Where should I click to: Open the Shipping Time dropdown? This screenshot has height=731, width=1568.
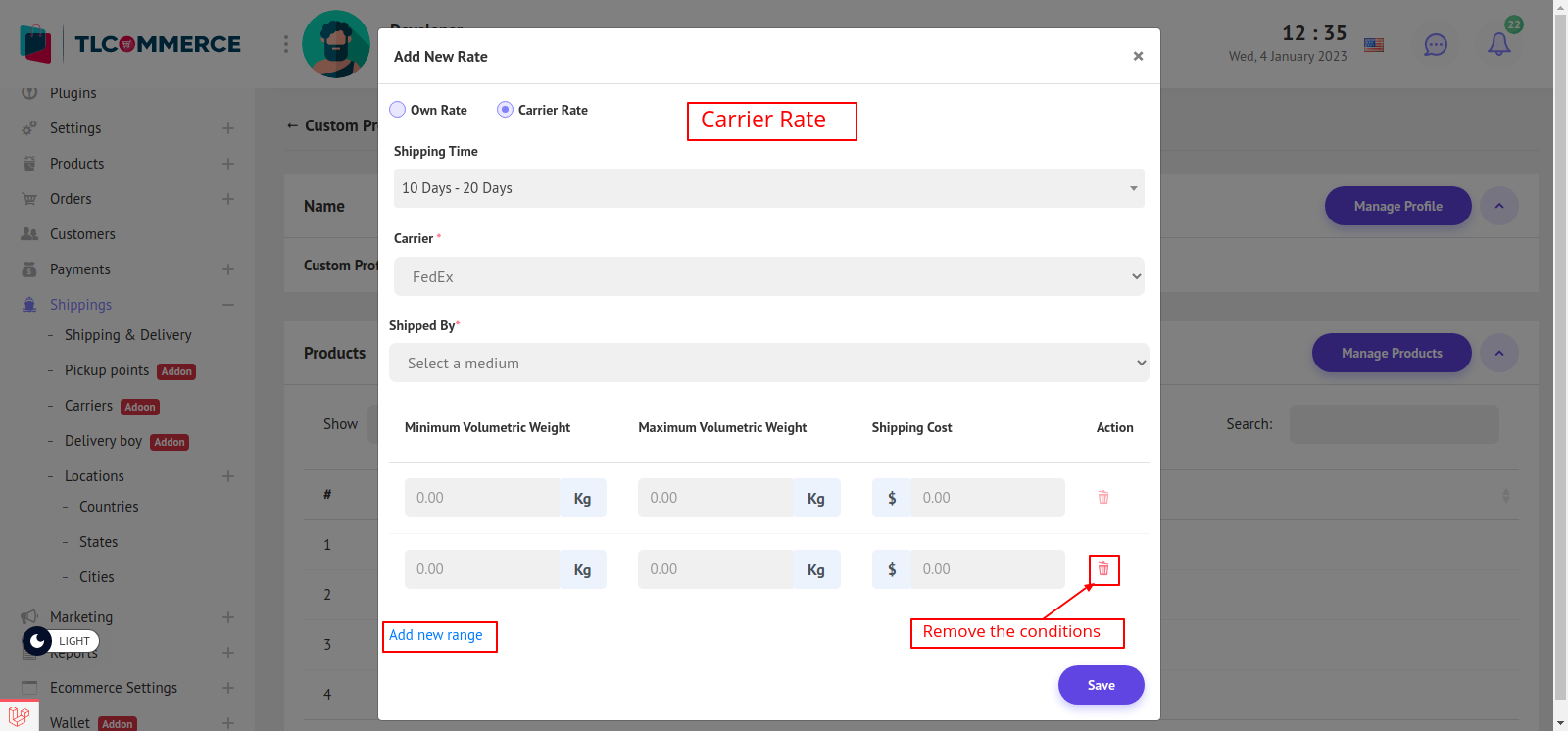[x=768, y=188]
